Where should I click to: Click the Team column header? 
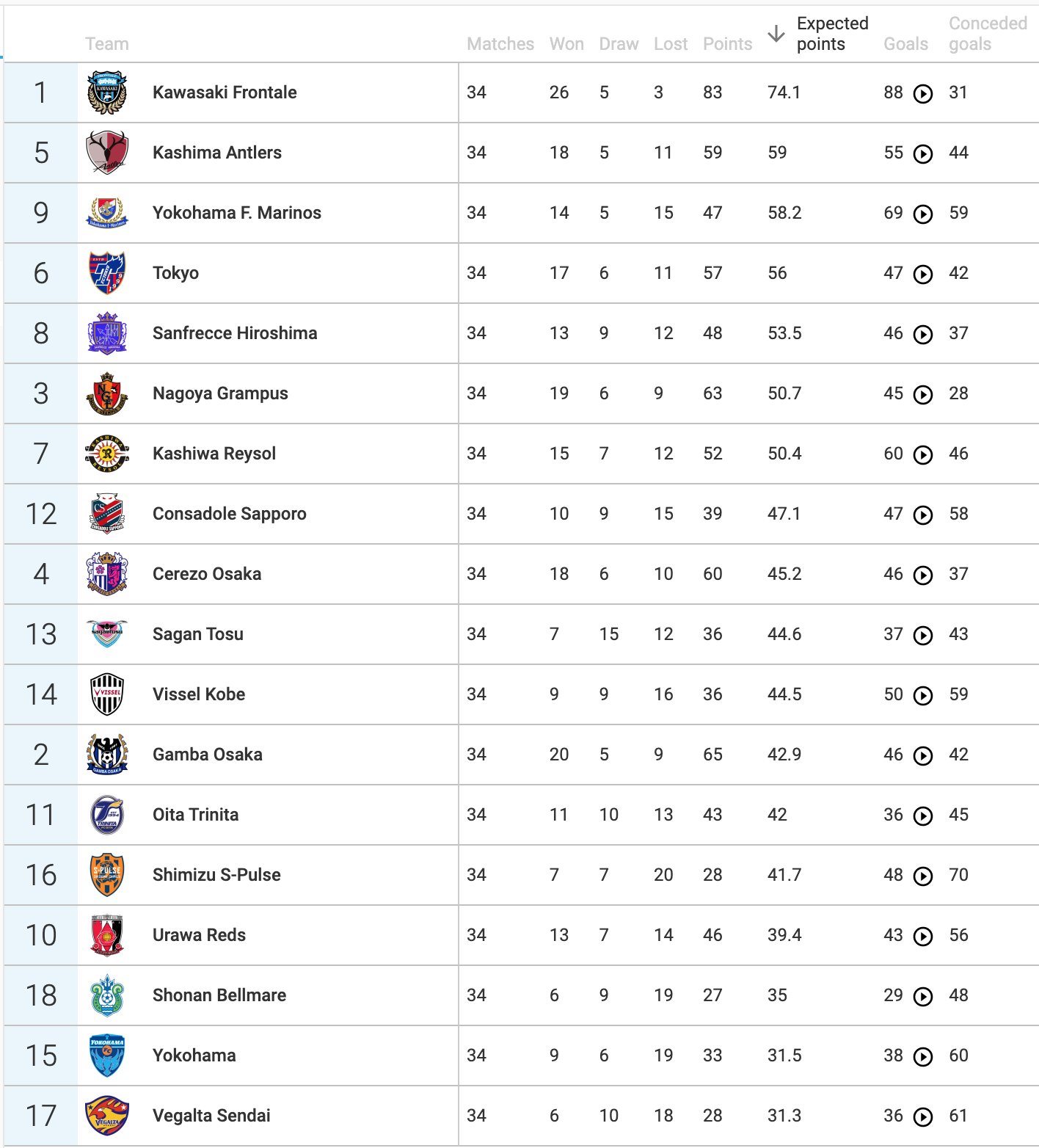107,44
